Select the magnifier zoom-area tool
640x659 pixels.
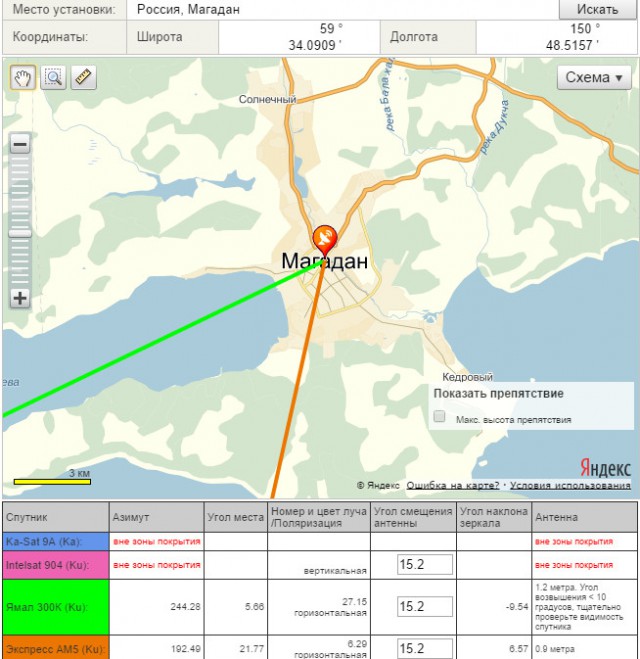click(x=53, y=77)
